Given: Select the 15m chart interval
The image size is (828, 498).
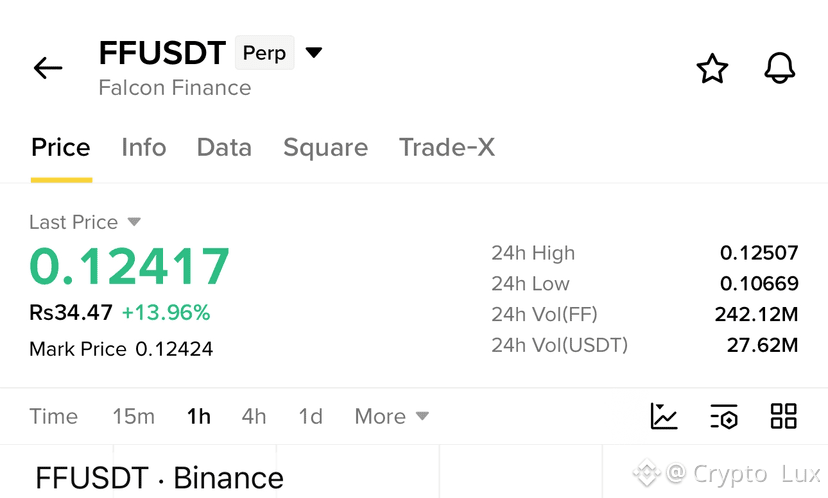Looking at the screenshot, I should pos(134,417).
